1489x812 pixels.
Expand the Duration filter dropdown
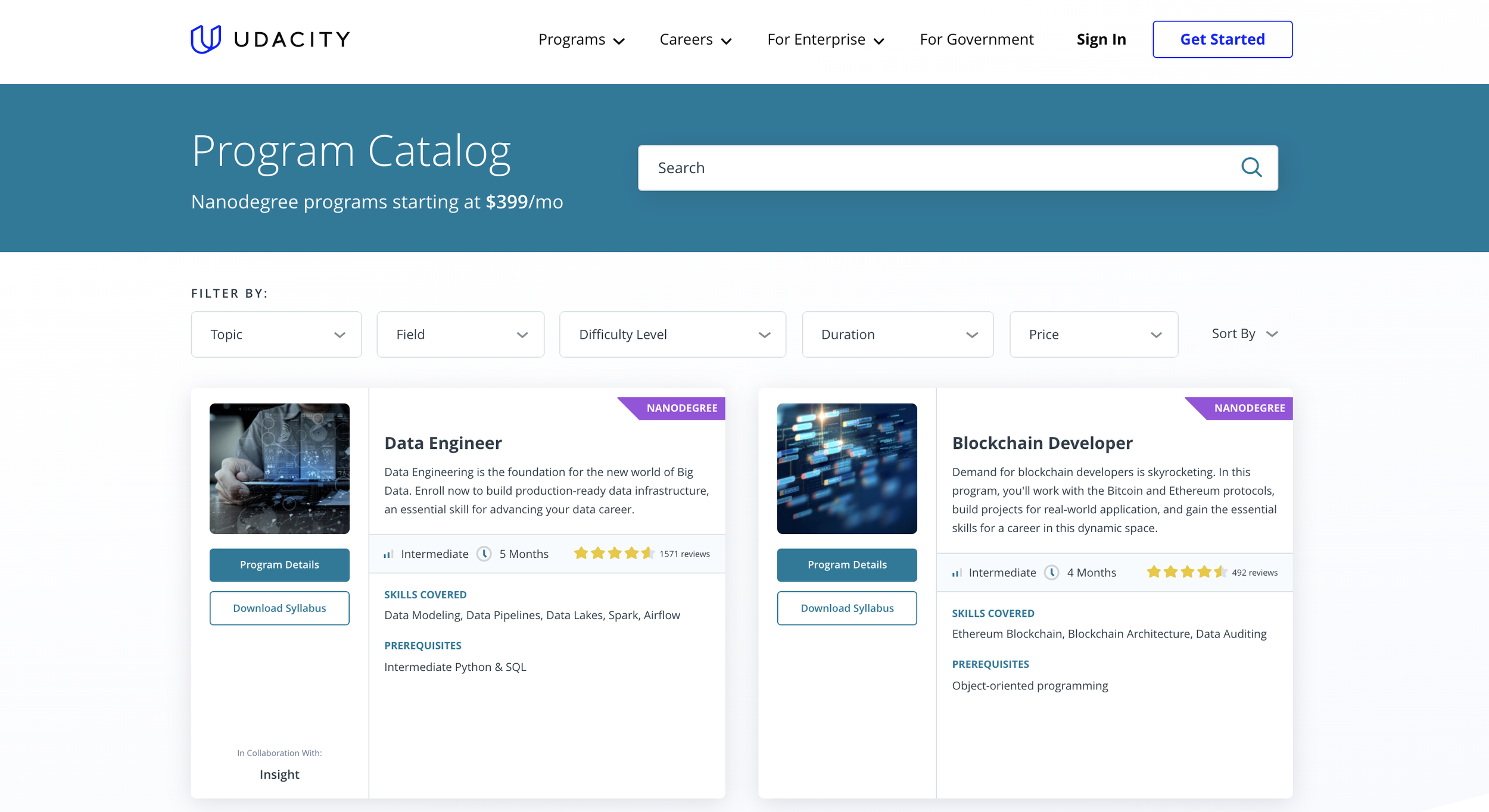[897, 335]
